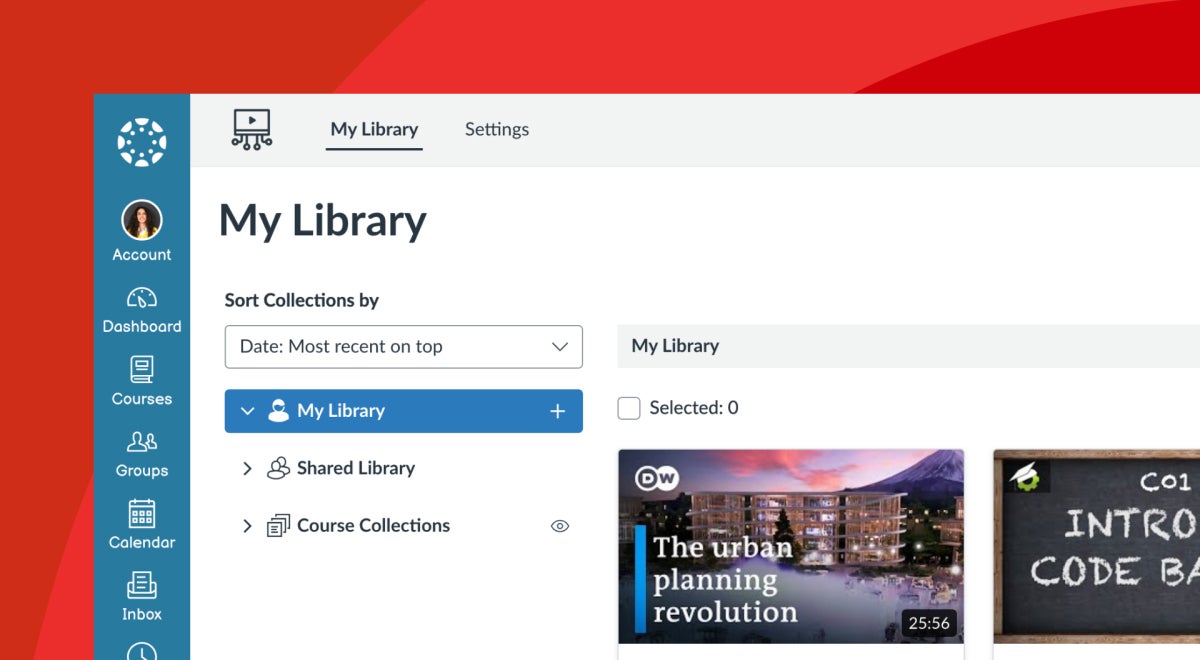Image resolution: width=1200 pixels, height=660 pixels.
Task: Click the Studio media logo icon
Action: tap(252, 130)
